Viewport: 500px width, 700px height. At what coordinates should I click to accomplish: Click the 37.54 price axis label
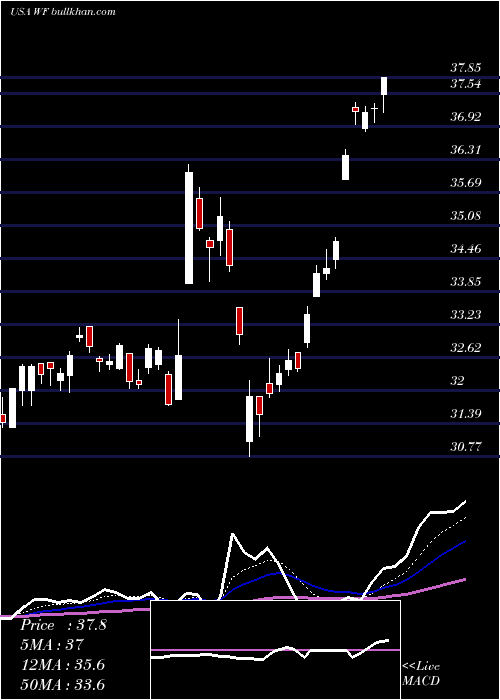(x=465, y=84)
